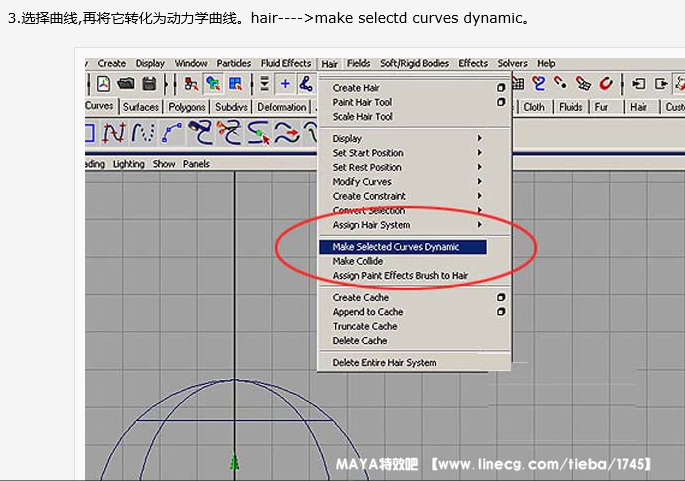Open the viewport Lighting menu

tap(129, 164)
